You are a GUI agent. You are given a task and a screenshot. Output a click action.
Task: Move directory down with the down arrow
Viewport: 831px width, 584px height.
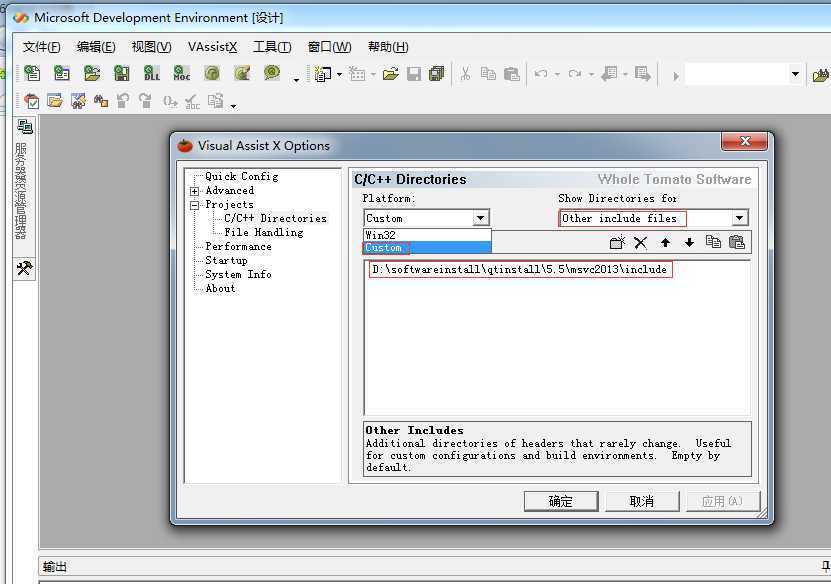point(689,243)
